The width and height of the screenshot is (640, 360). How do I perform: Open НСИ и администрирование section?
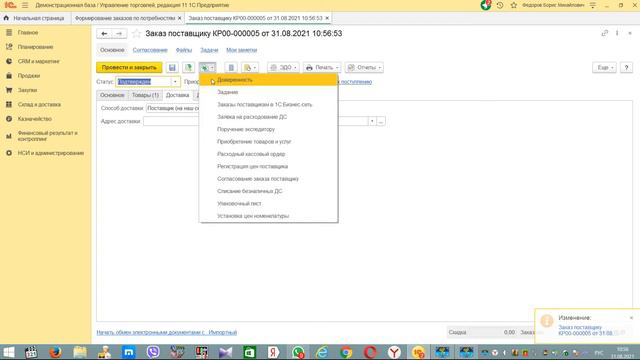coord(51,153)
